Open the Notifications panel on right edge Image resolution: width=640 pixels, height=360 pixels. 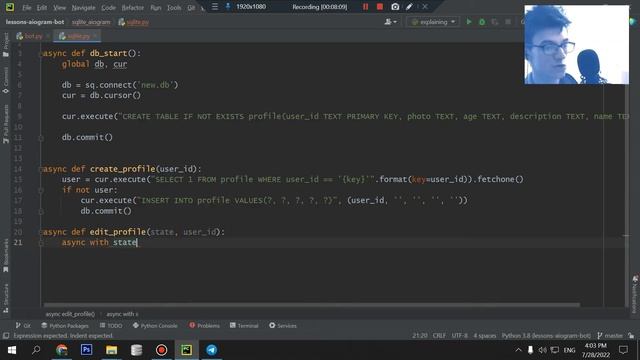pyautogui.click(x=635, y=294)
